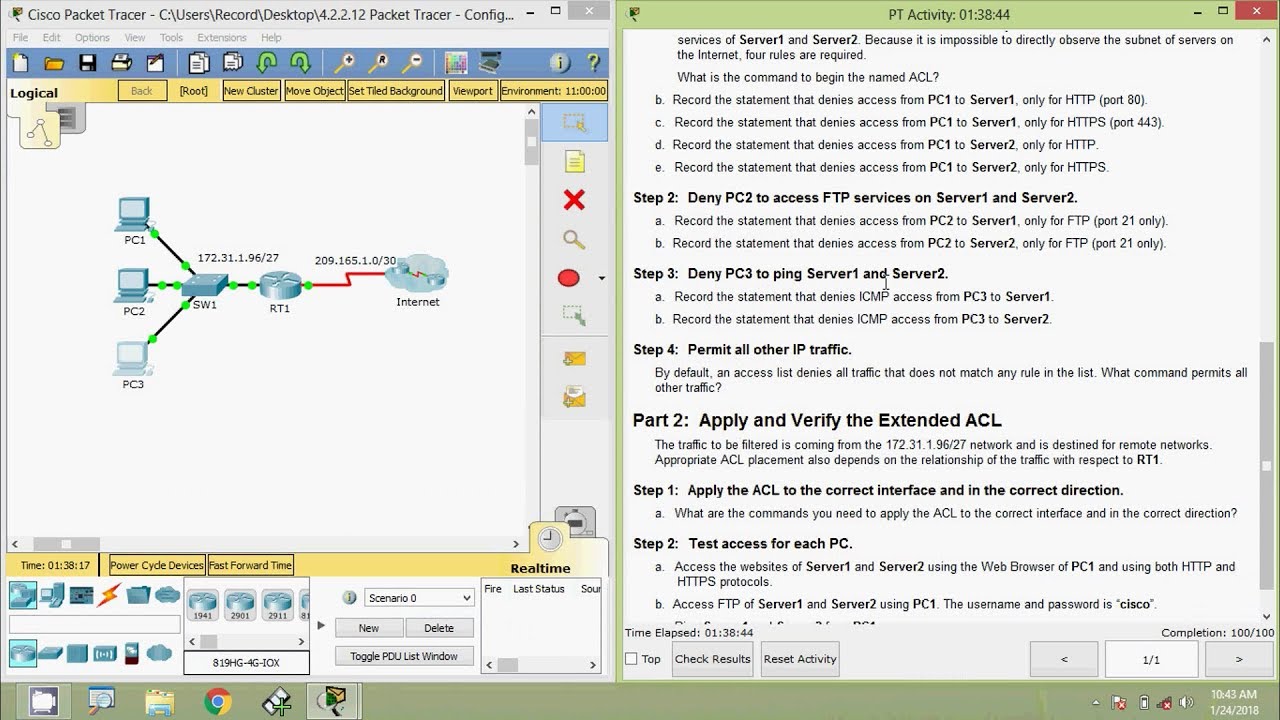Open the File menu
The width and height of the screenshot is (1280, 720).
pyautogui.click(x=20, y=38)
